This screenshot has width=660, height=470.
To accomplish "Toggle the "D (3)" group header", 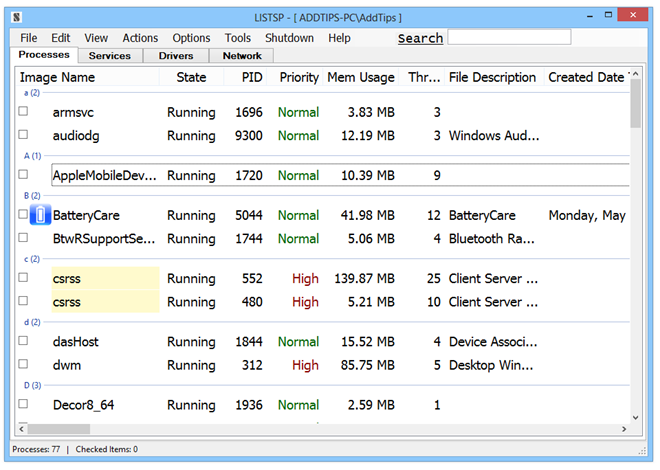I will [x=32, y=385].
